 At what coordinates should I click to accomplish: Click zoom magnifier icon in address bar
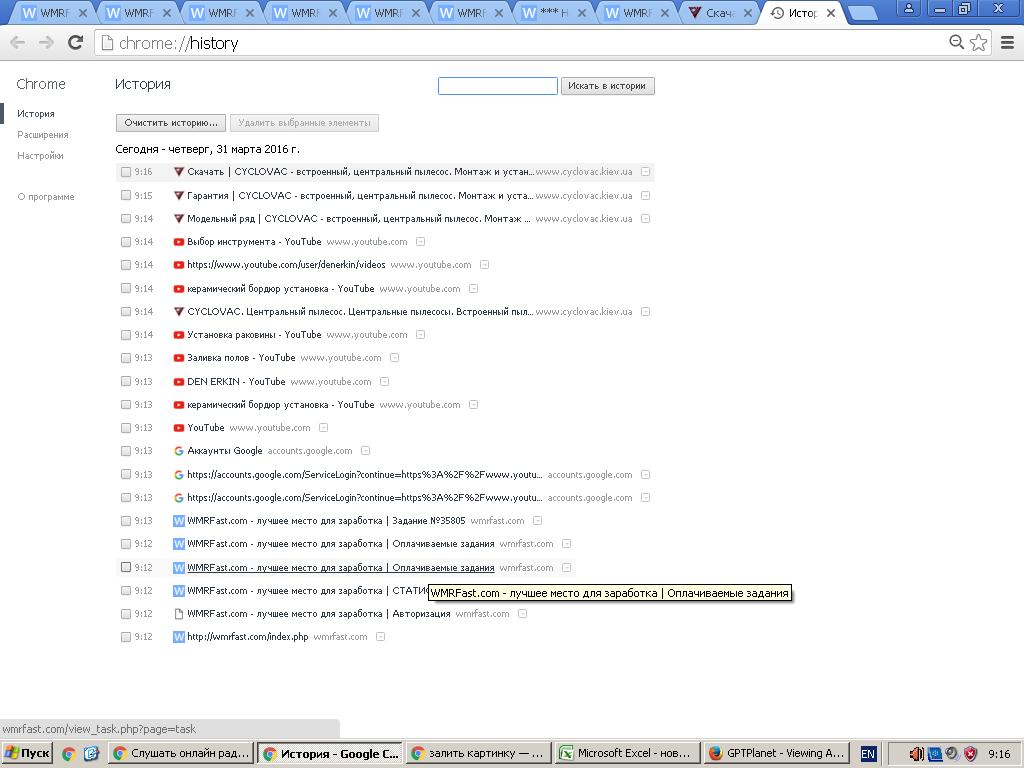click(x=956, y=42)
